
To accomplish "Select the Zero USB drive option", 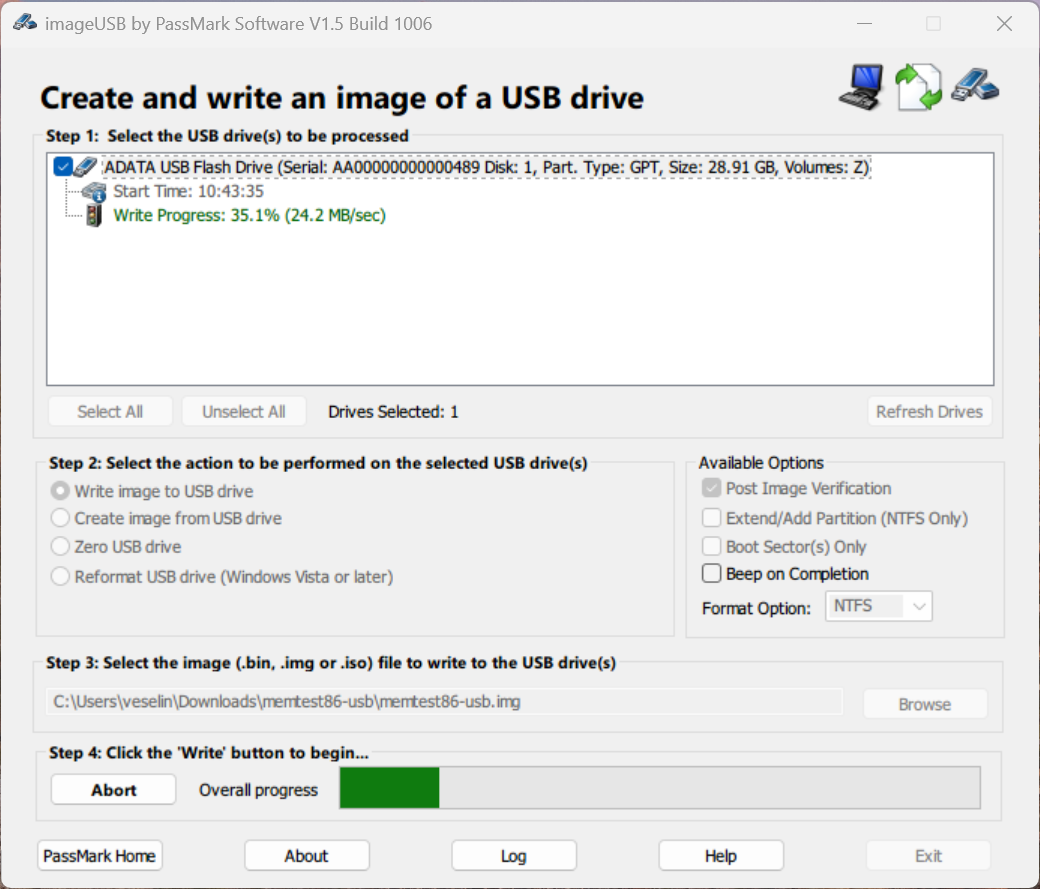I will [x=61, y=547].
